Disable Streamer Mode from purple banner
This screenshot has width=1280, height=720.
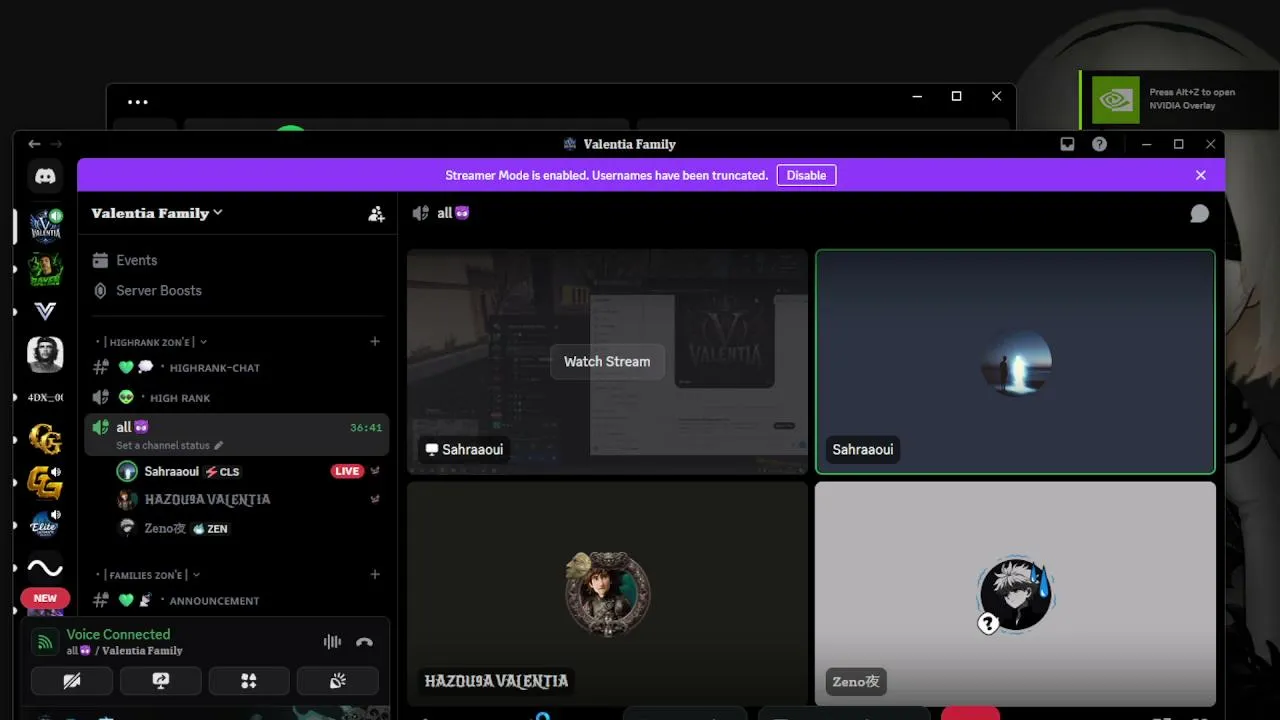[x=806, y=175]
